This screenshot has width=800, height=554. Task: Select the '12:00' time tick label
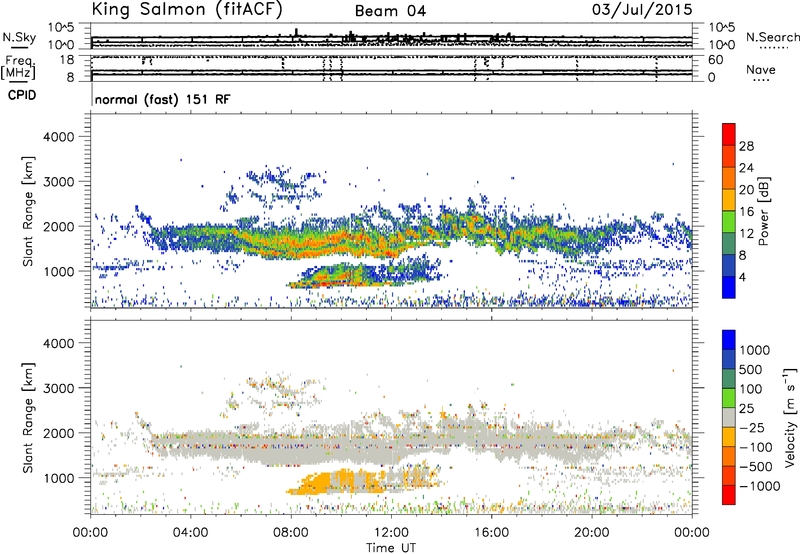pos(391,533)
